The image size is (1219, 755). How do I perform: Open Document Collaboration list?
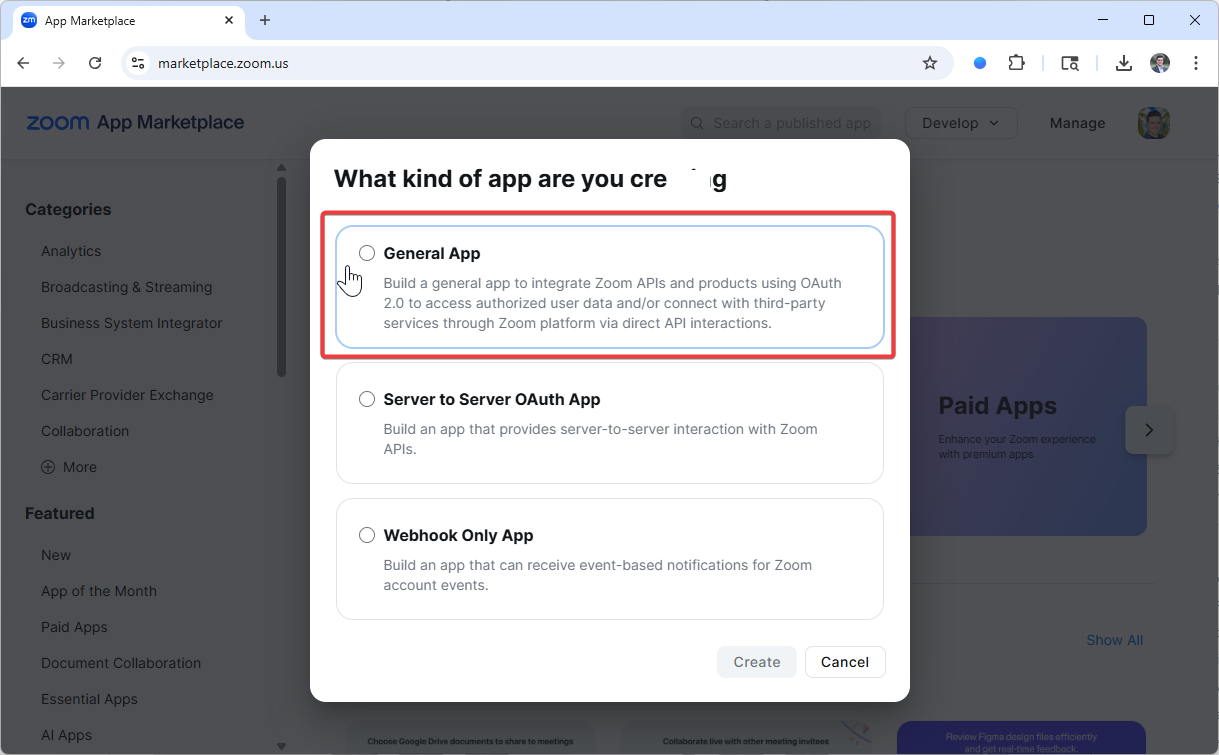pos(121,663)
